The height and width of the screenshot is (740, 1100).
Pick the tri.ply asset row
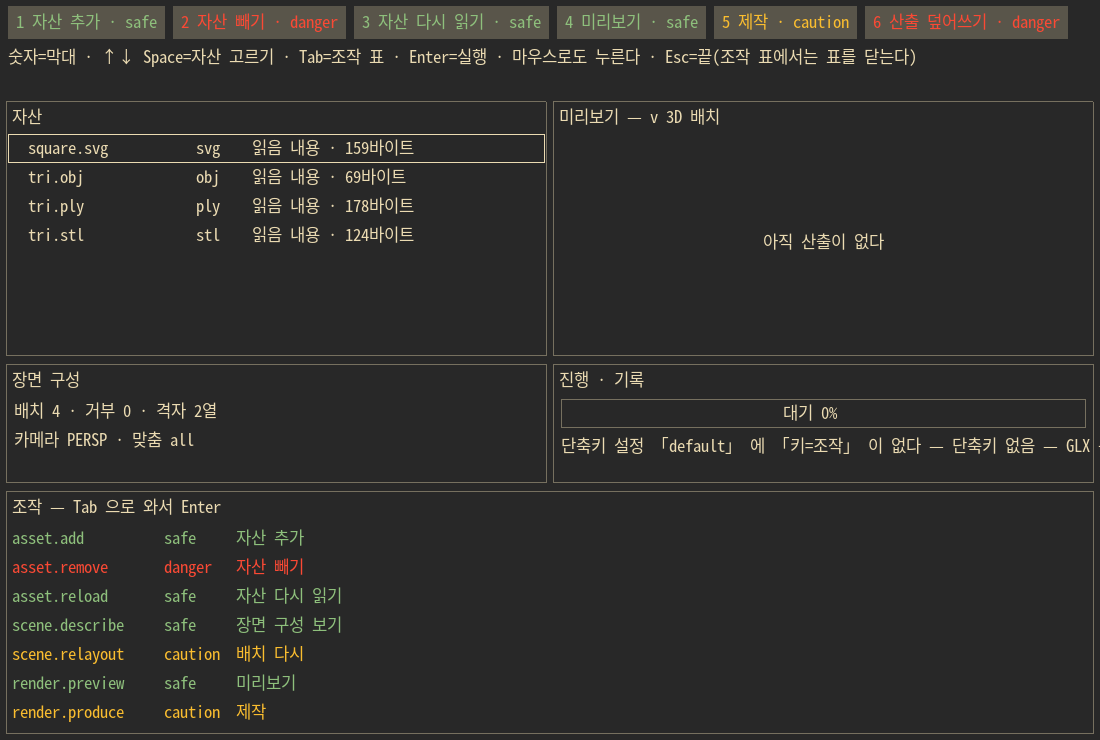(x=276, y=206)
